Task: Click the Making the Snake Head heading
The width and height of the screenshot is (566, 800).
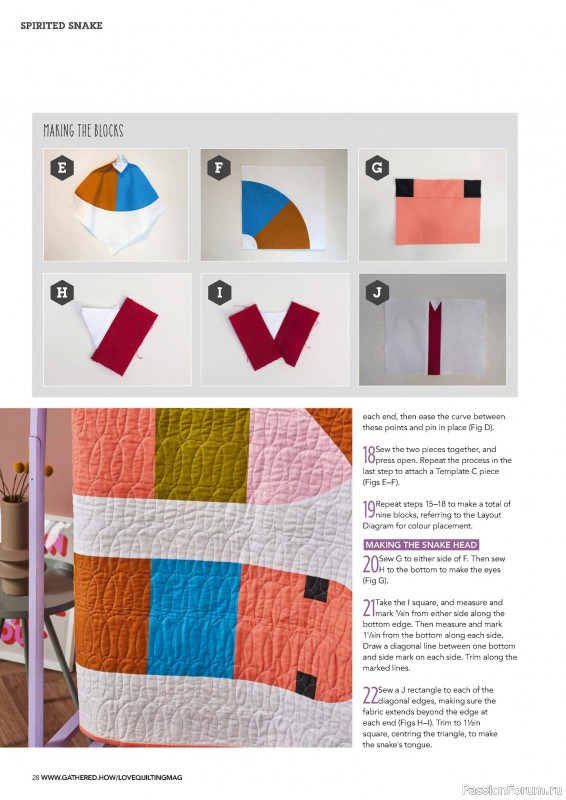Action: click(421, 544)
